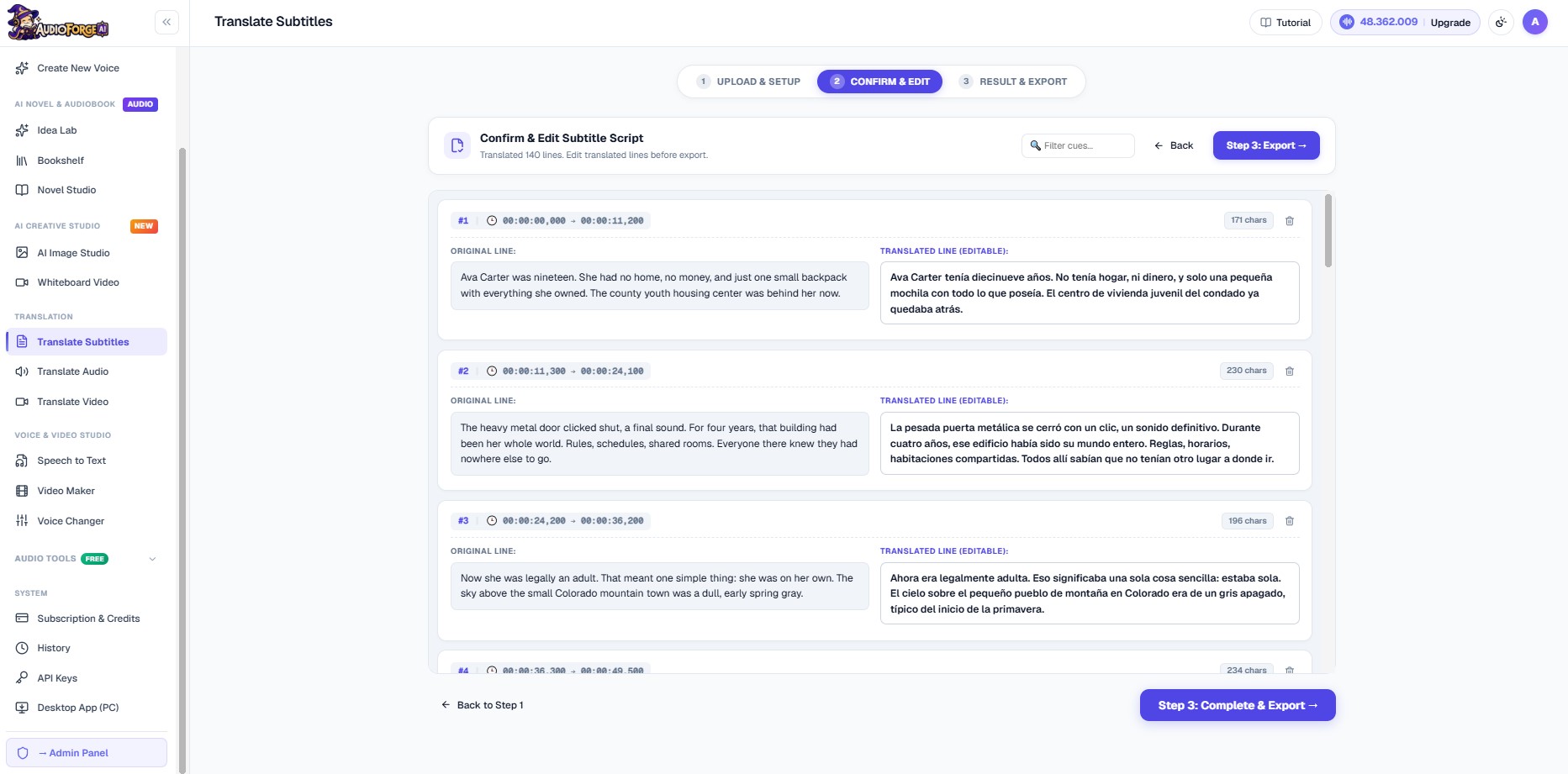Open Voice Changer
This screenshot has height=774, width=1568.
[87, 521]
